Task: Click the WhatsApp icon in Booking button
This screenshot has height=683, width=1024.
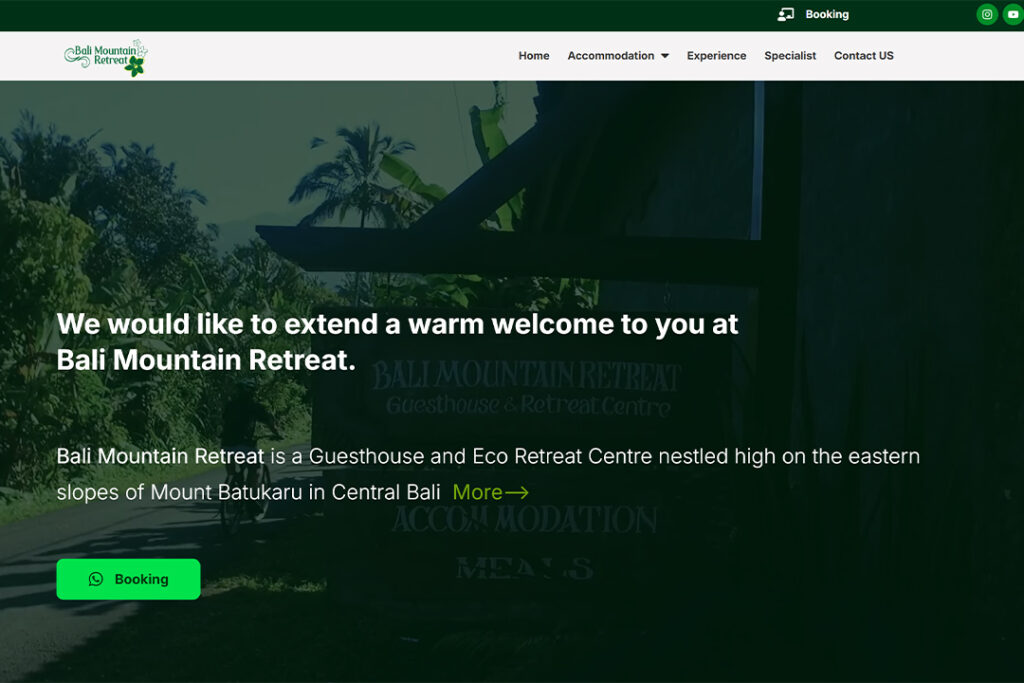Action: (96, 579)
